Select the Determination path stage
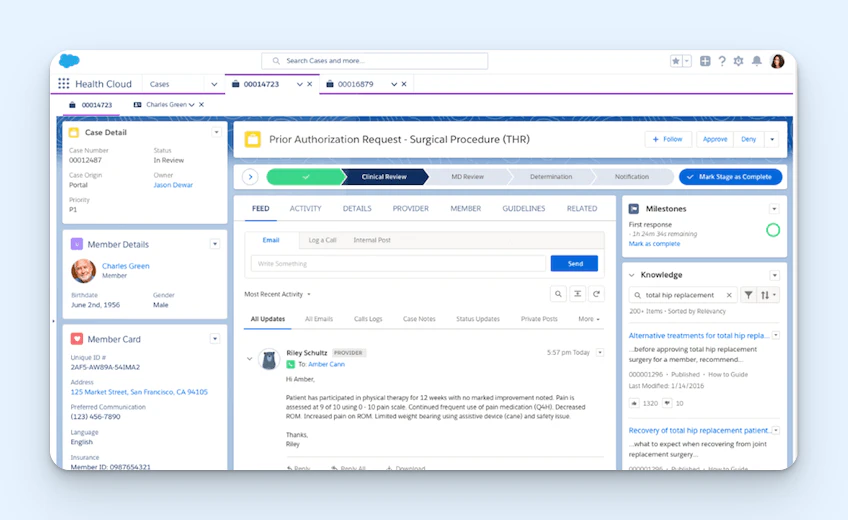The width and height of the screenshot is (848, 520). coord(551,177)
